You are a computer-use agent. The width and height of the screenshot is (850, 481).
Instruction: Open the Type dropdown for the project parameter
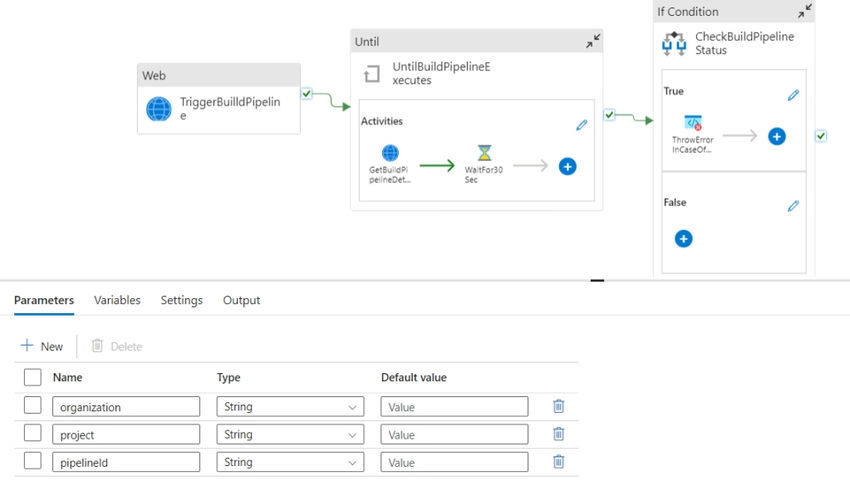(290, 434)
